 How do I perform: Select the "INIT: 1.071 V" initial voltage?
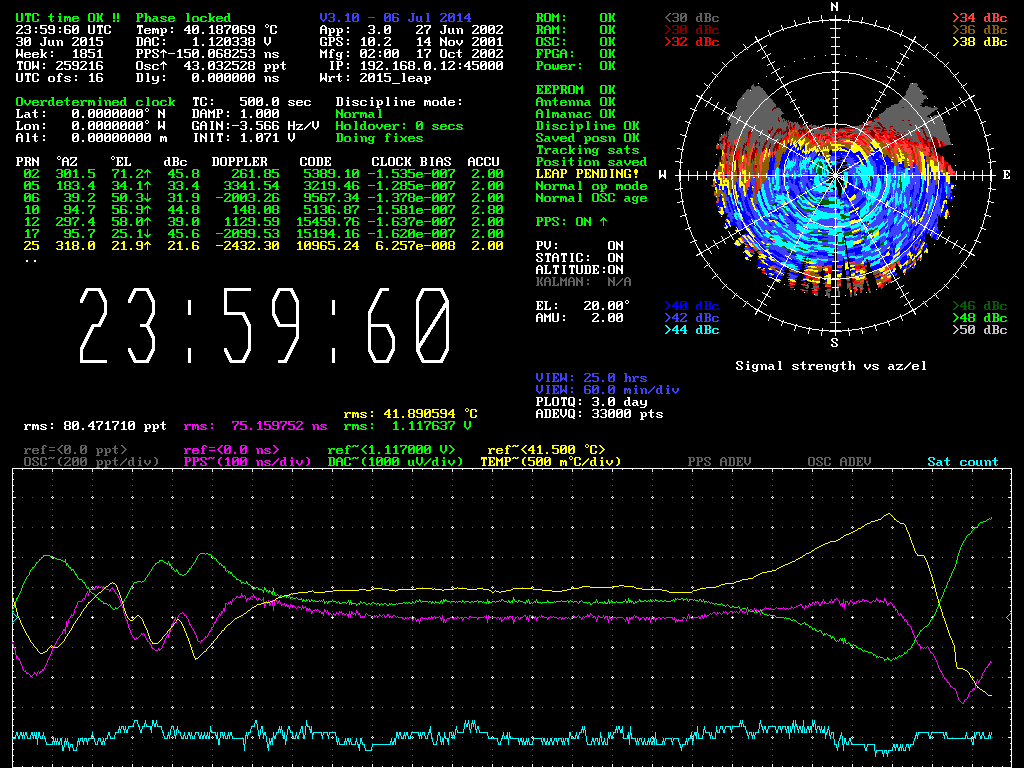point(244,138)
